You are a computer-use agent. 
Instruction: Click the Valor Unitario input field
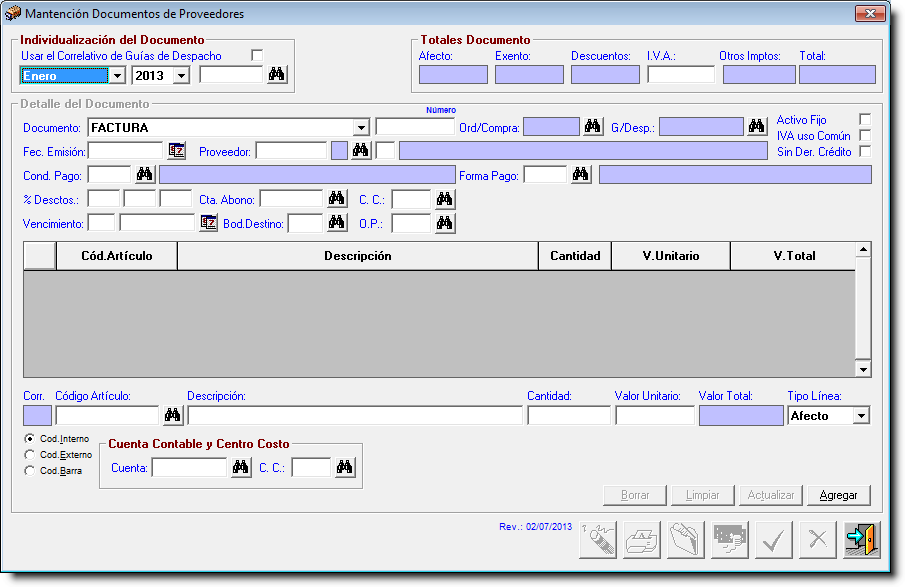(x=655, y=415)
